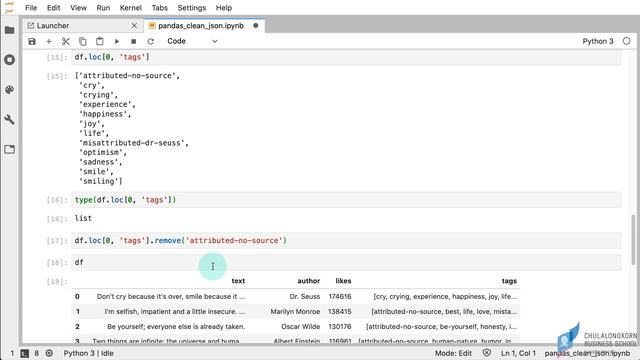Open the File menu
Image resolution: width=640 pixels, height=360 pixels.
click(x=31, y=8)
